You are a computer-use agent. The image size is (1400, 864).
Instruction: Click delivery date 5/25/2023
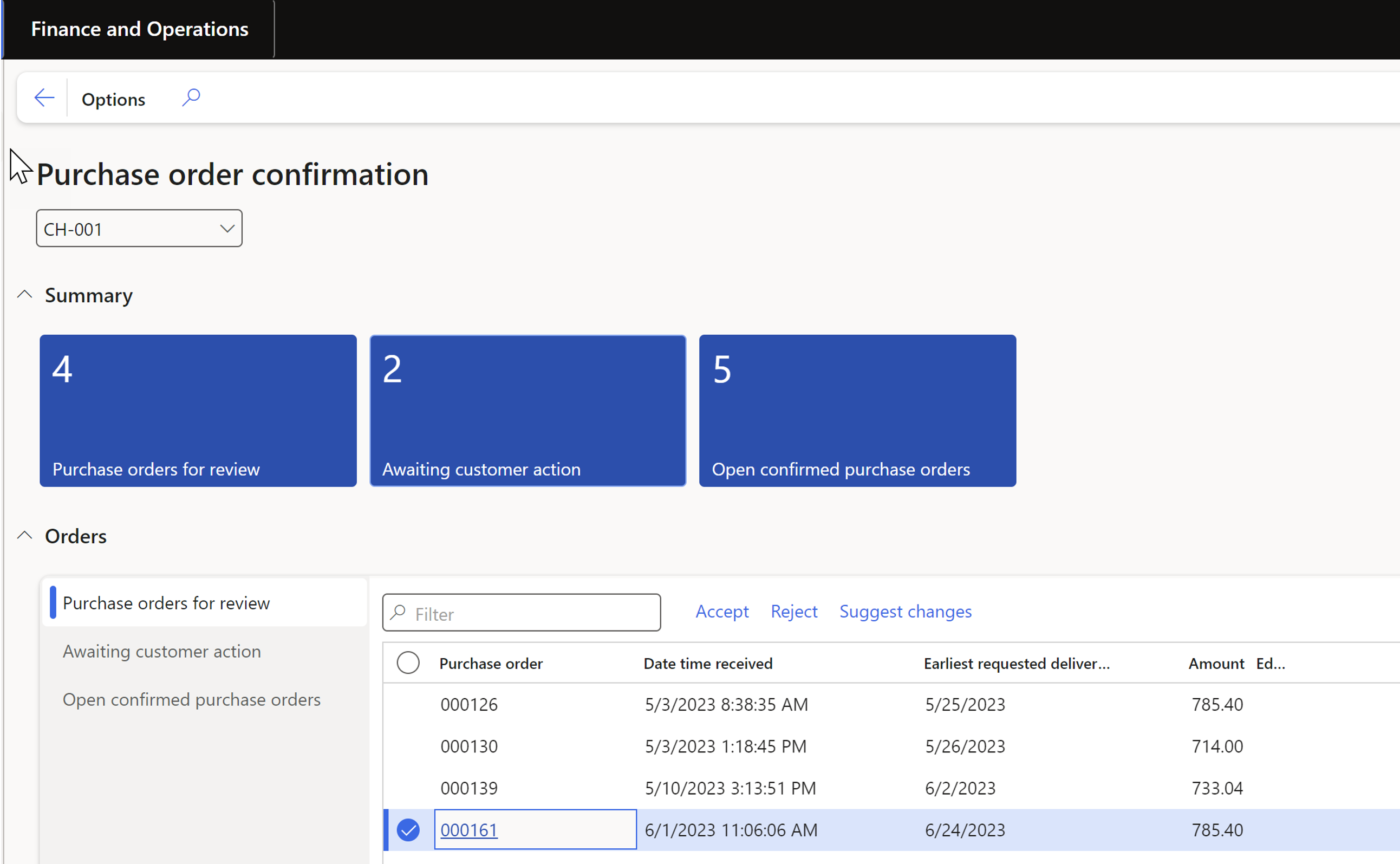click(965, 705)
